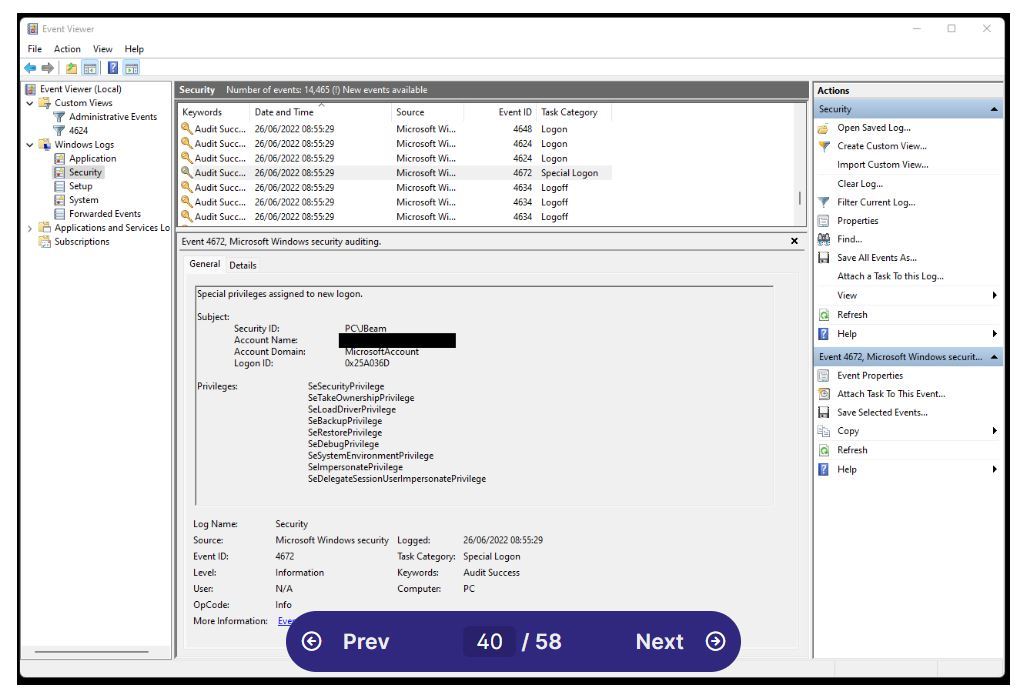Select the System log

pyautogui.click(x=84, y=200)
